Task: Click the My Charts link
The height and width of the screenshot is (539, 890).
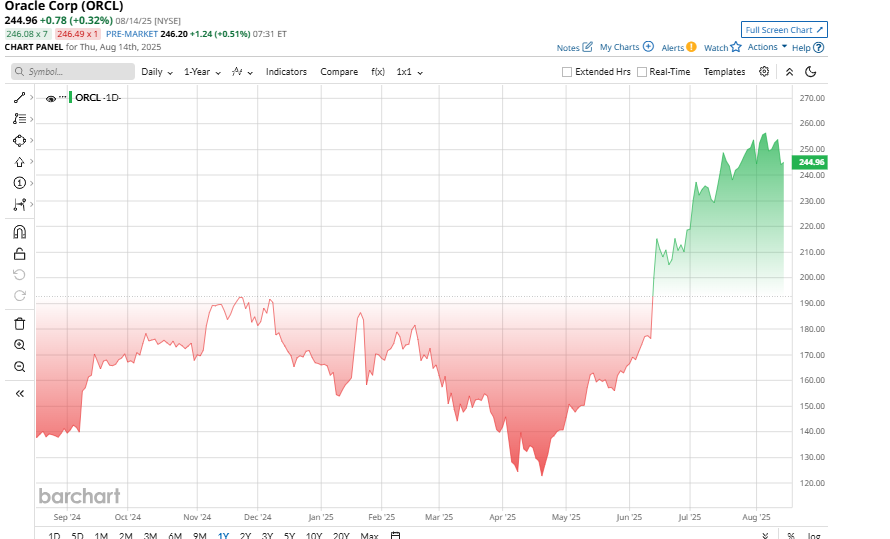Action: 619,47
